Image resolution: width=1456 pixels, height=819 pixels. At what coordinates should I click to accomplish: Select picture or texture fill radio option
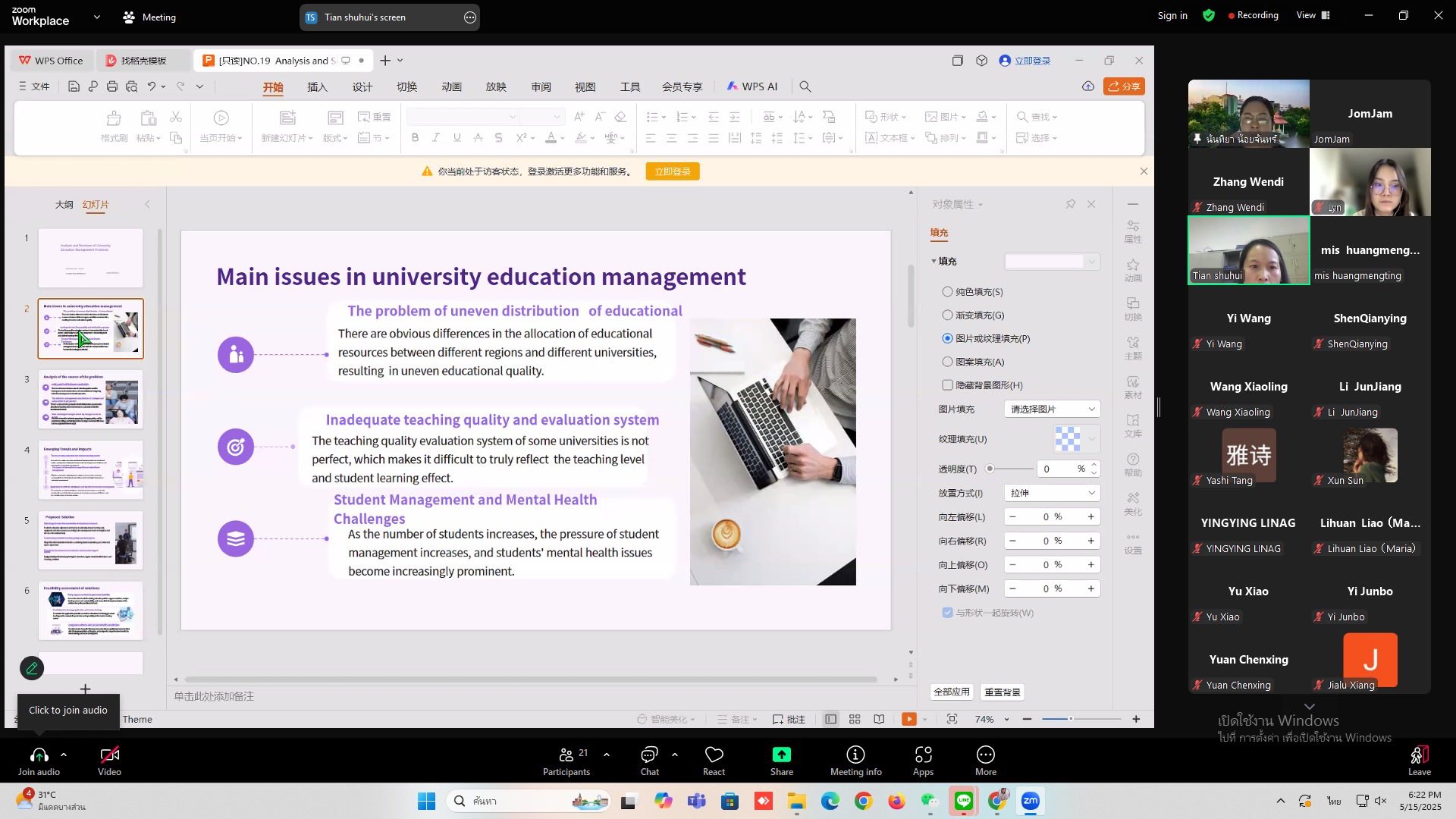[x=947, y=338]
